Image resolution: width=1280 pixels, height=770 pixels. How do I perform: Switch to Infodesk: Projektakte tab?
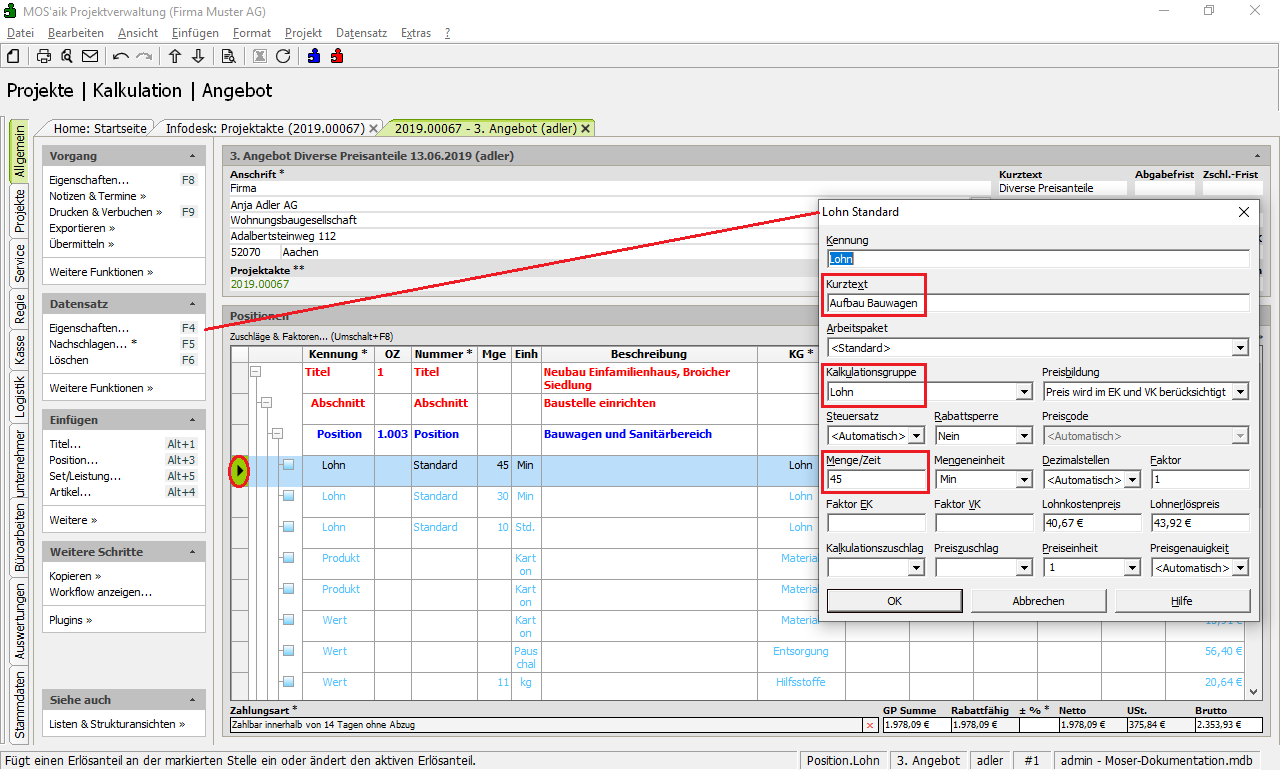click(x=264, y=128)
